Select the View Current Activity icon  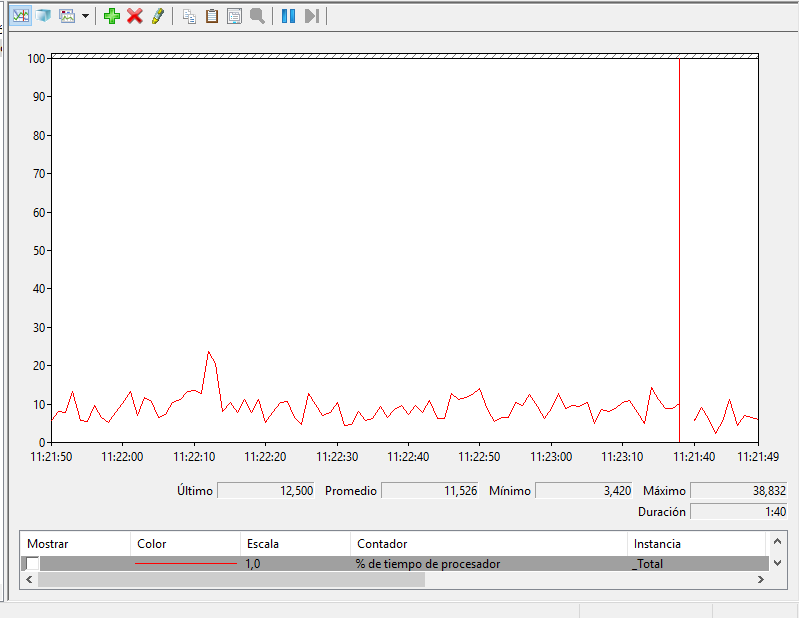(20, 16)
